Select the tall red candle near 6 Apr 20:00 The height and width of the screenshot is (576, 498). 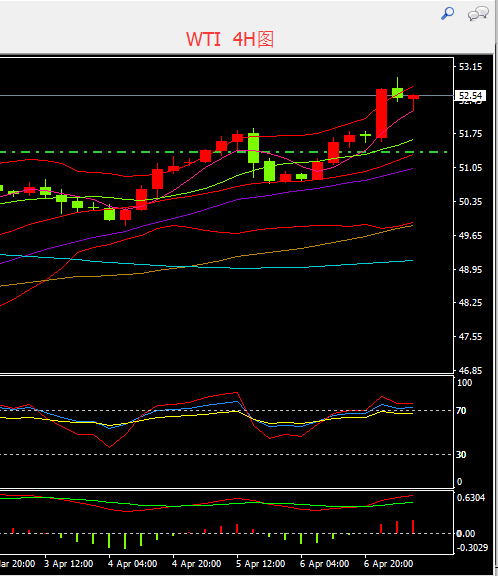click(381, 114)
